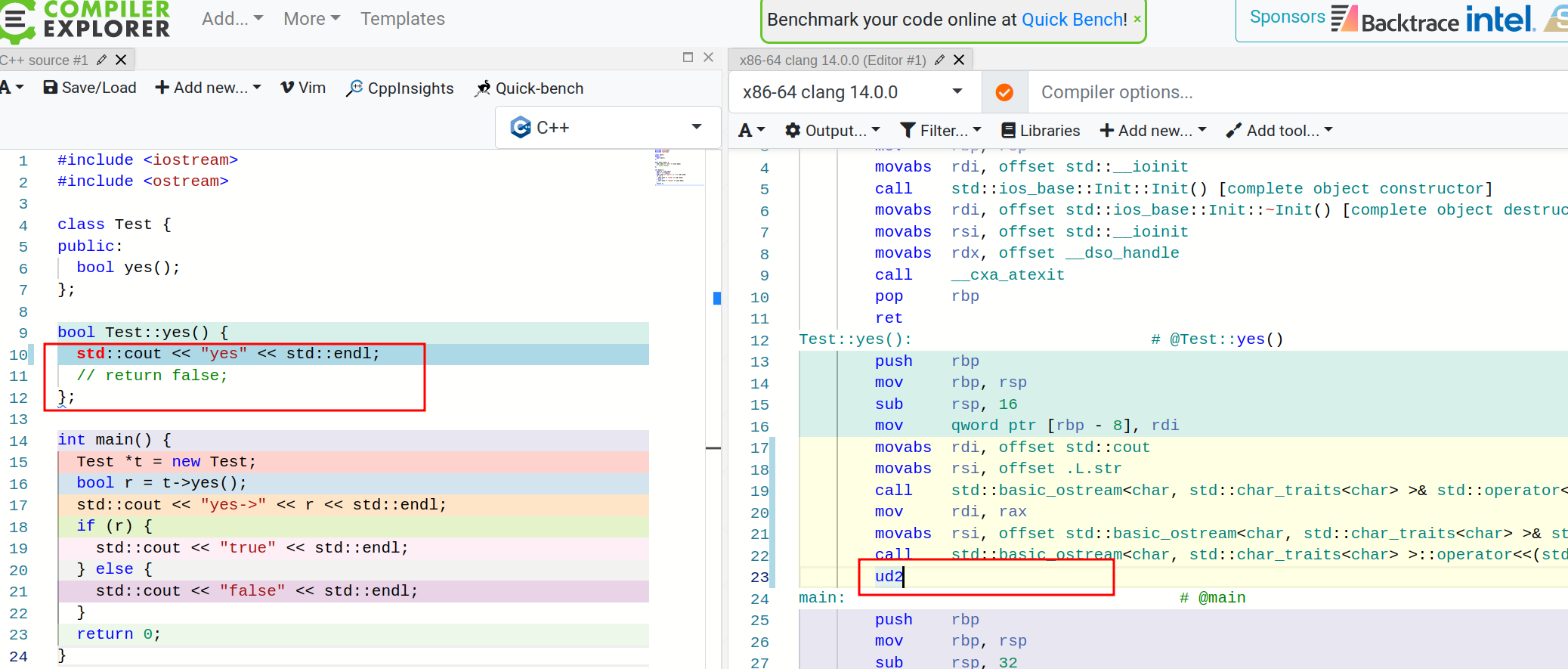
Task: Click '#include <iostream>' line
Action: coord(148,160)
